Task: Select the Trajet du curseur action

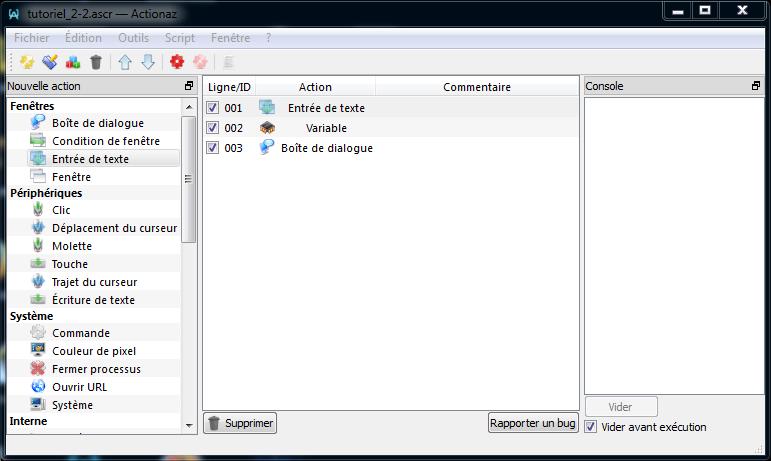Action: pyautogui.click(x=94, y=282)
